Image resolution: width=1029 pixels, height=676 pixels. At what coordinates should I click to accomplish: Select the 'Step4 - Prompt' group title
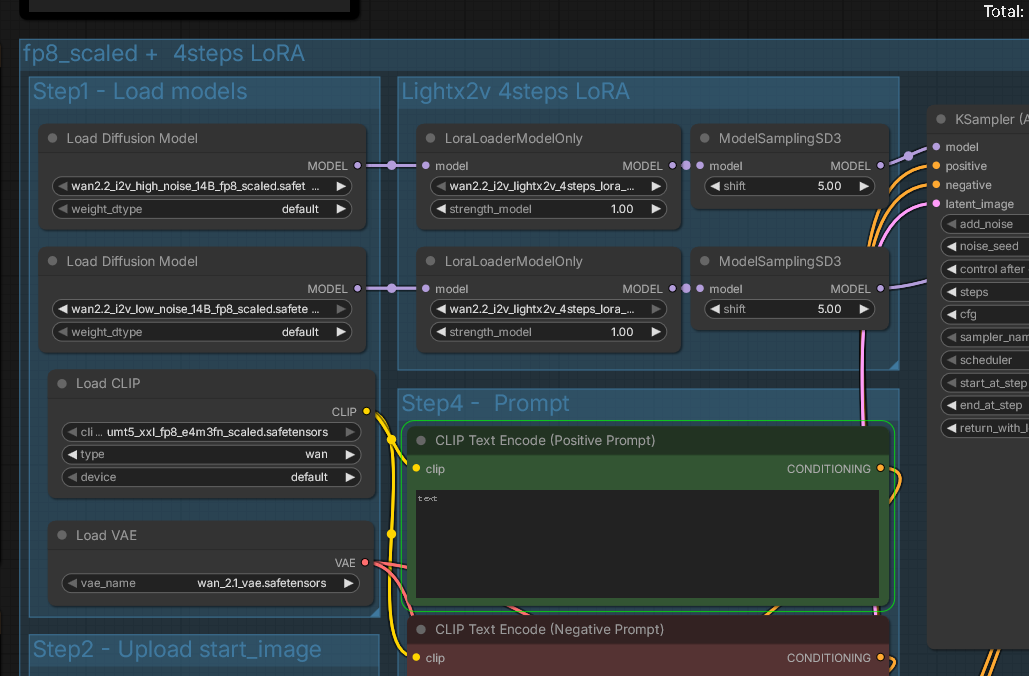[486, 403]
